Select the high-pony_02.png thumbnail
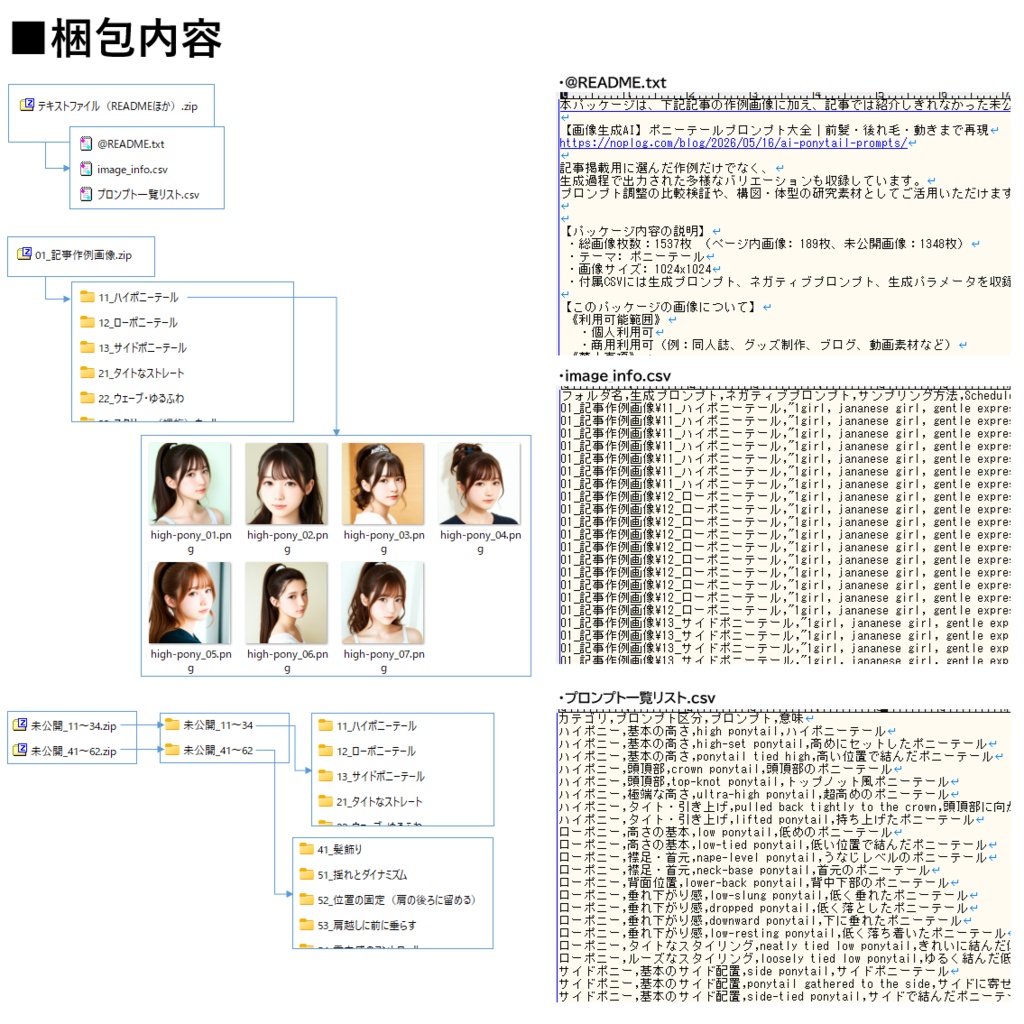Image resolution: width=1024 pixels, height=1024 pixels. [287, 484]
